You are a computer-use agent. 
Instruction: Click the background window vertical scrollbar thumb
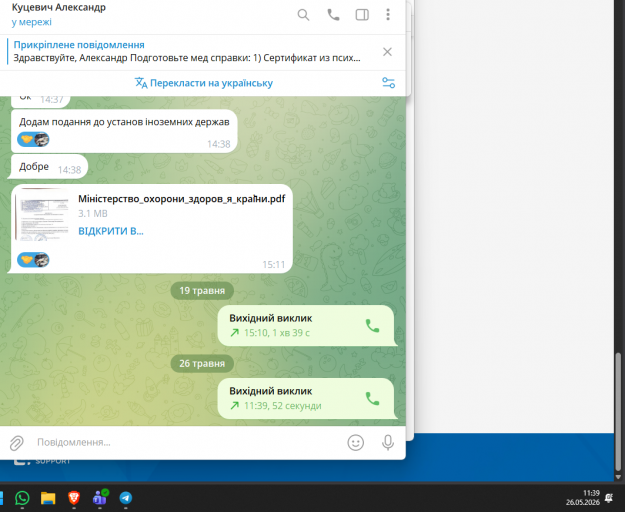(618, 412)
